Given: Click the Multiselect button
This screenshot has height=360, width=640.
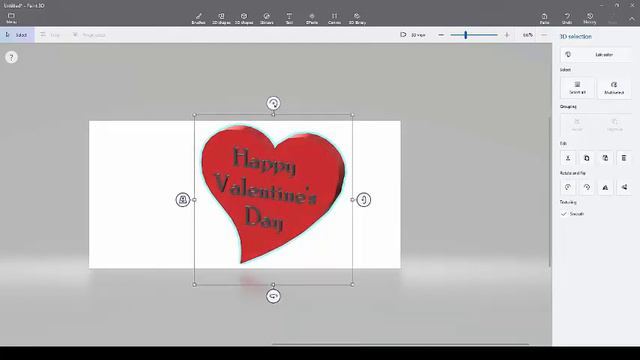Looking at the screenshot, I should click(614, 88).
